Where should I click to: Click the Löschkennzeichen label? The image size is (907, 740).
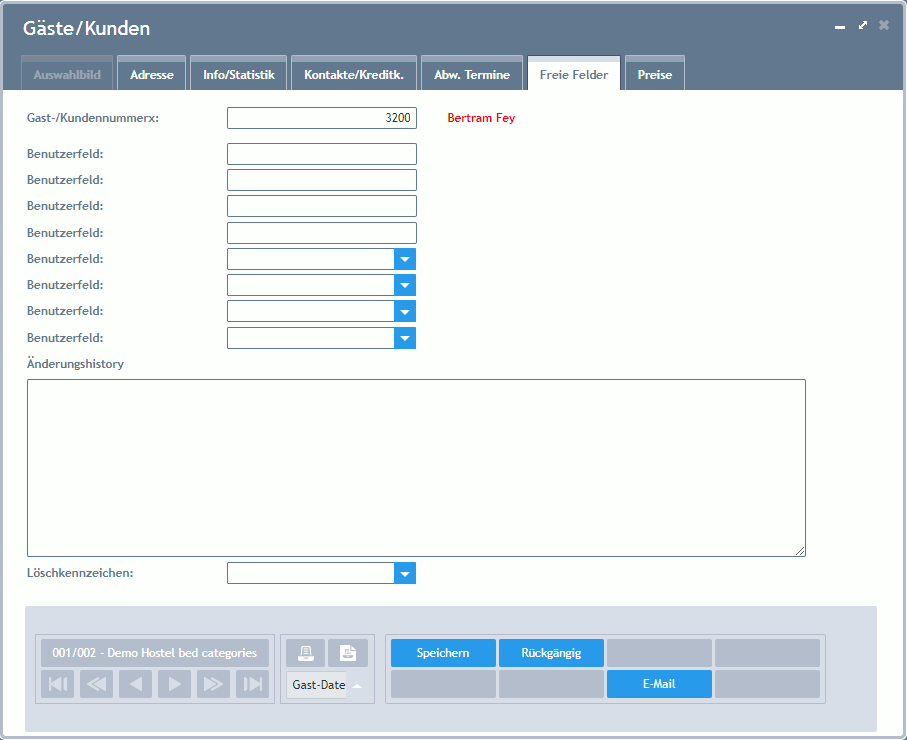[80, 573]
